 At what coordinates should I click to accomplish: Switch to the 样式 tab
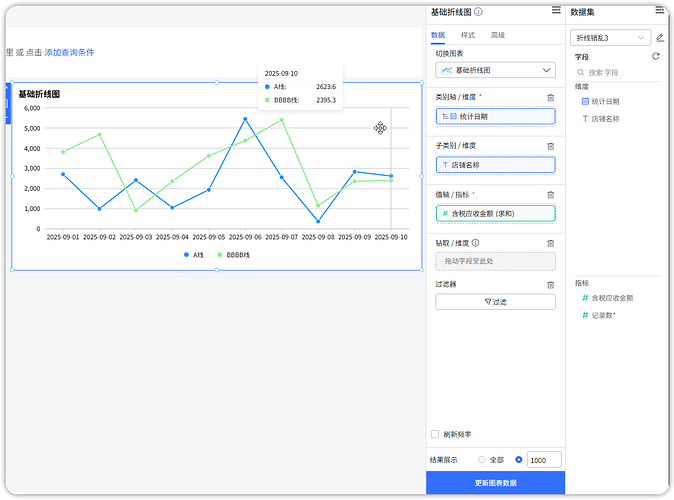click(468, 35)
